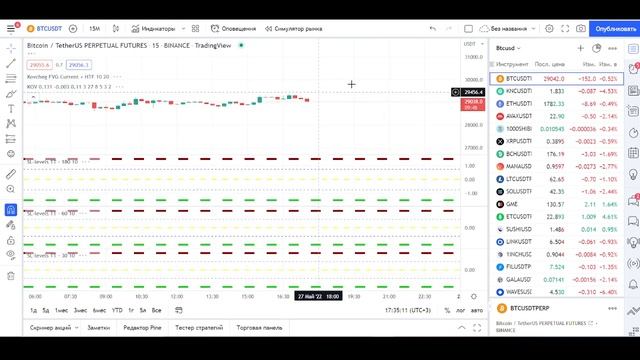Viewport: 640px width, 360px height.
Task: Open 15m timeframe selector
Action: coord(94,29)
